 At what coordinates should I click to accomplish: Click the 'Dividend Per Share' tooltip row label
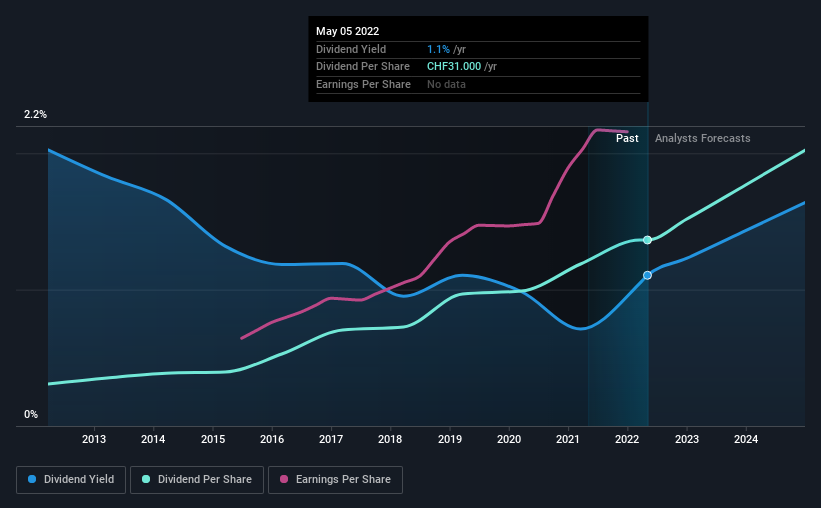tap(362, 67)
